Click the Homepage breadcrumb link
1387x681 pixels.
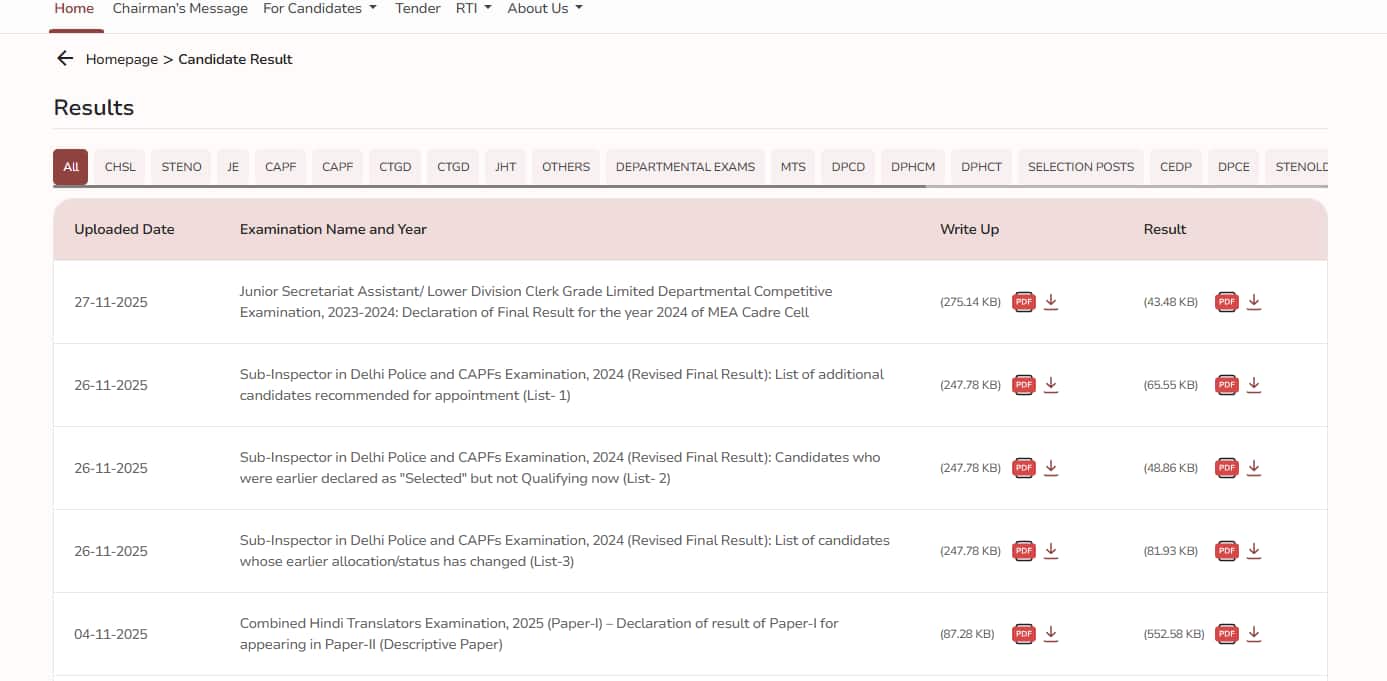point(121,59)
